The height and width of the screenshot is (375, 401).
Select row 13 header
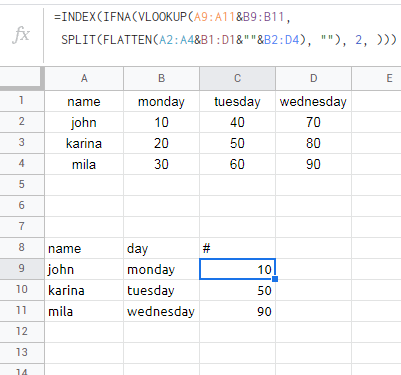point(22,353)
